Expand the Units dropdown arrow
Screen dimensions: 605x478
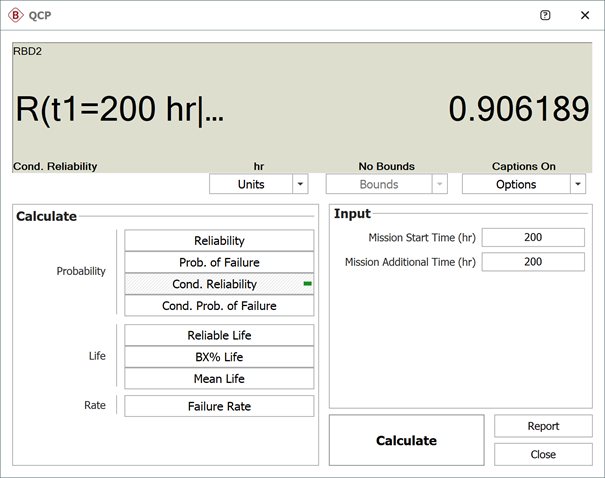(x=300, y=184)
